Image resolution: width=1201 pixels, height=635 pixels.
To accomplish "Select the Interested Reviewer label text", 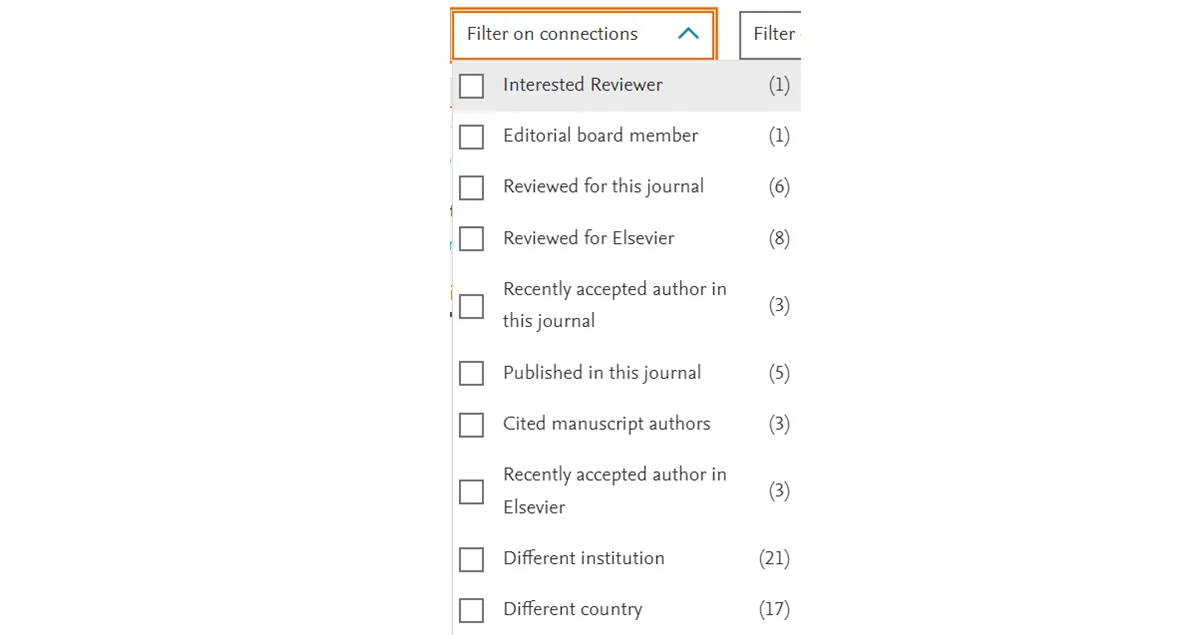I will pos(582,85).
